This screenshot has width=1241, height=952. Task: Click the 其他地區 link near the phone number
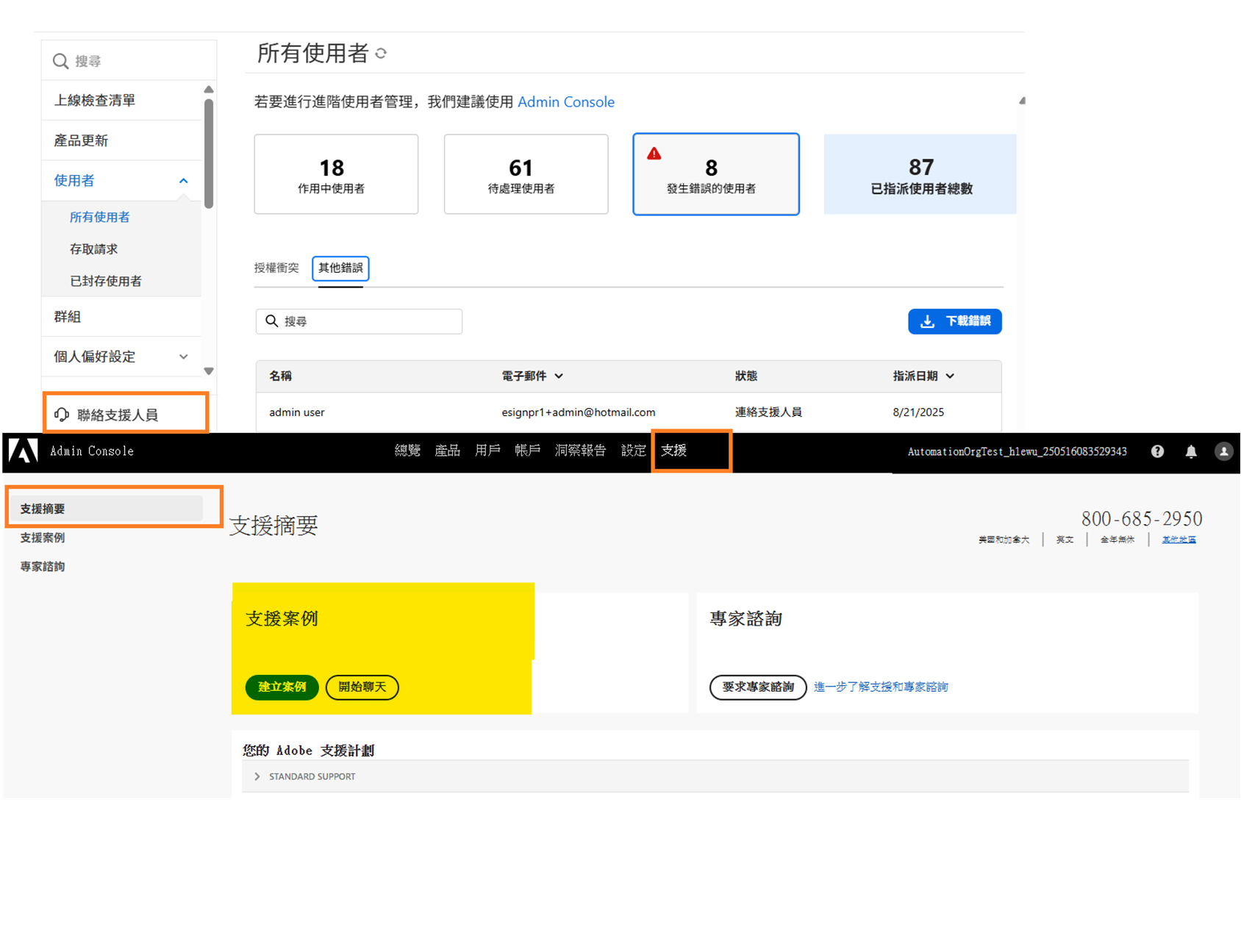tap(1179, 539)
